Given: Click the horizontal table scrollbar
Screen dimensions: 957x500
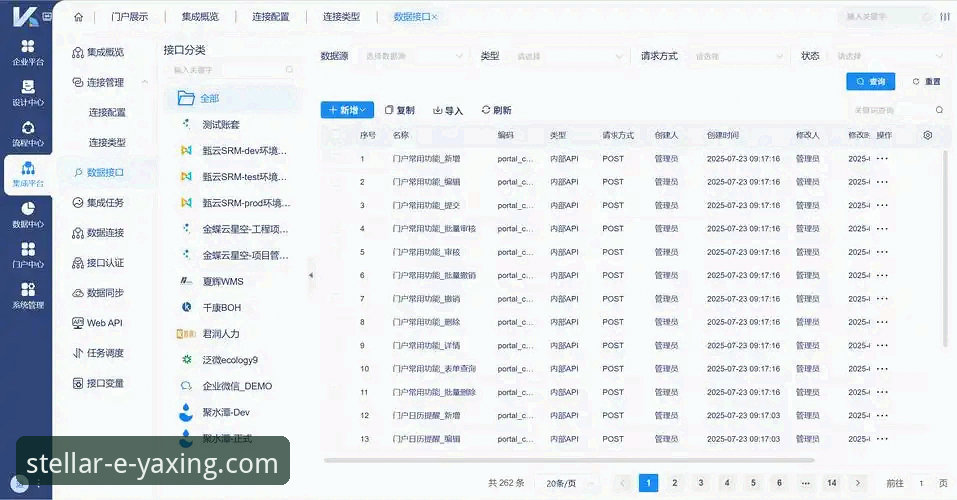Looking at the screenshot, I should [569, 460].
